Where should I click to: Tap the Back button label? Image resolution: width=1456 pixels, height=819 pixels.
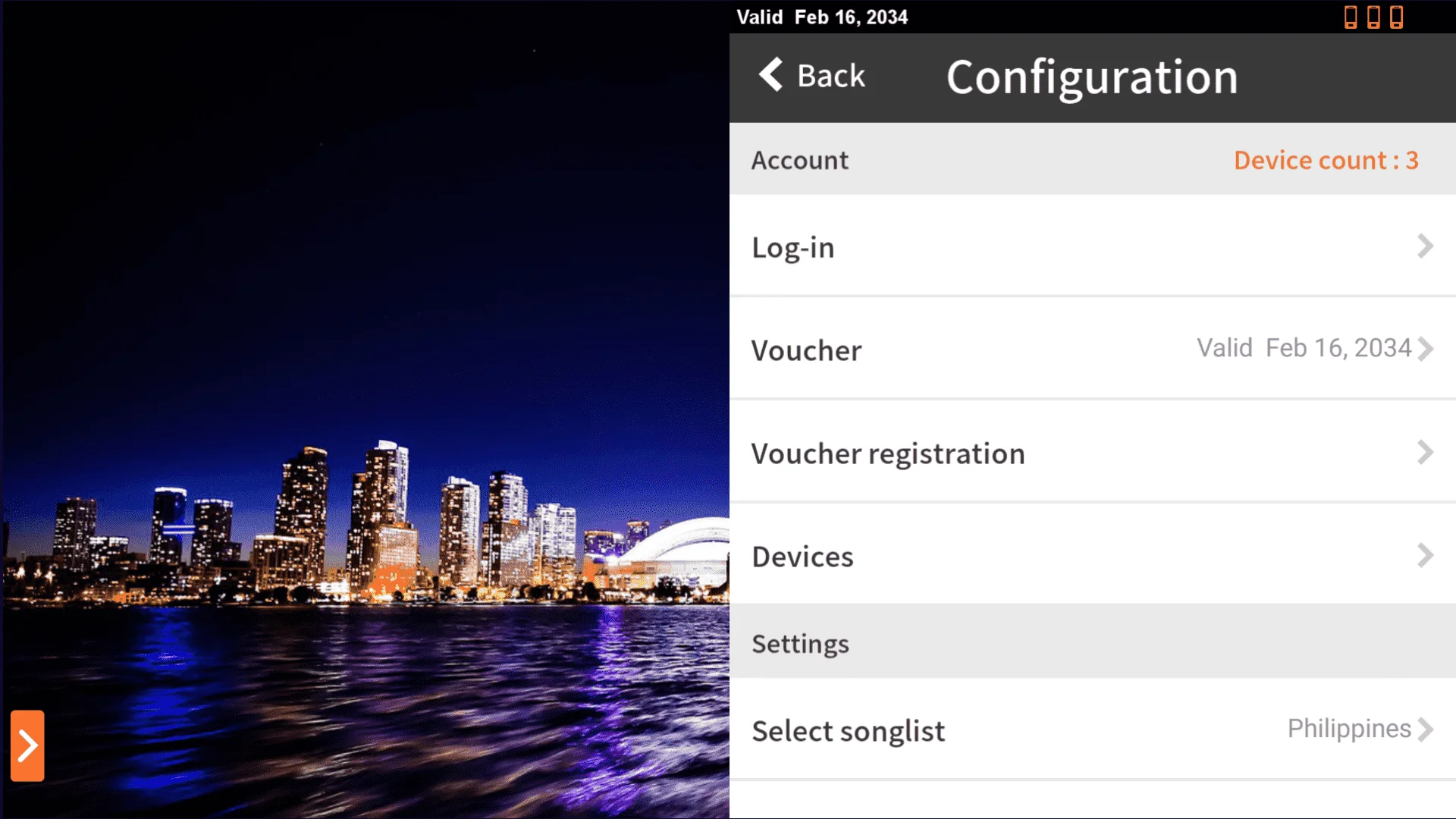(831, 76)
